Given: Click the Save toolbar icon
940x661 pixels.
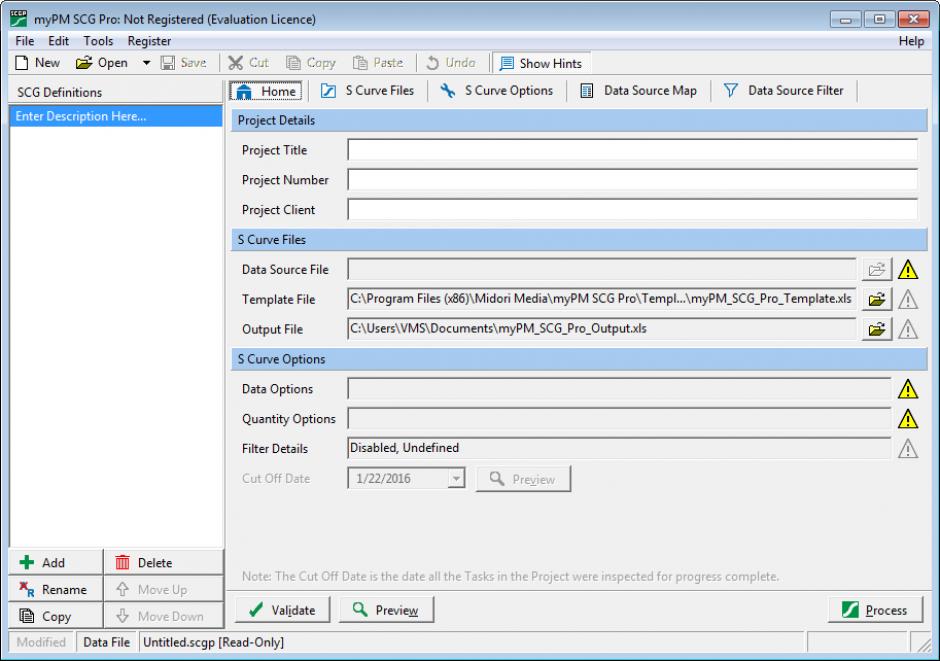Looking at the screenshot, I should [x=168, y=62].
